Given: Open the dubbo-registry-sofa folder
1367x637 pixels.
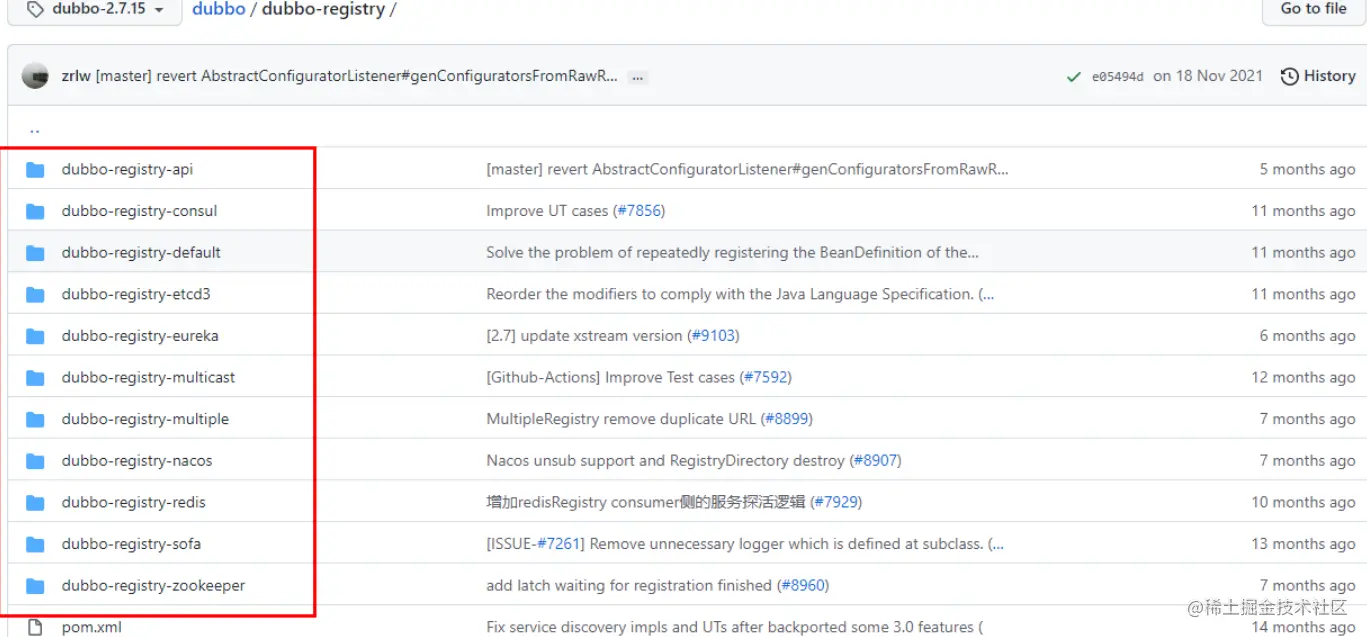Looking at the screenshot, I should pos(131,544).
